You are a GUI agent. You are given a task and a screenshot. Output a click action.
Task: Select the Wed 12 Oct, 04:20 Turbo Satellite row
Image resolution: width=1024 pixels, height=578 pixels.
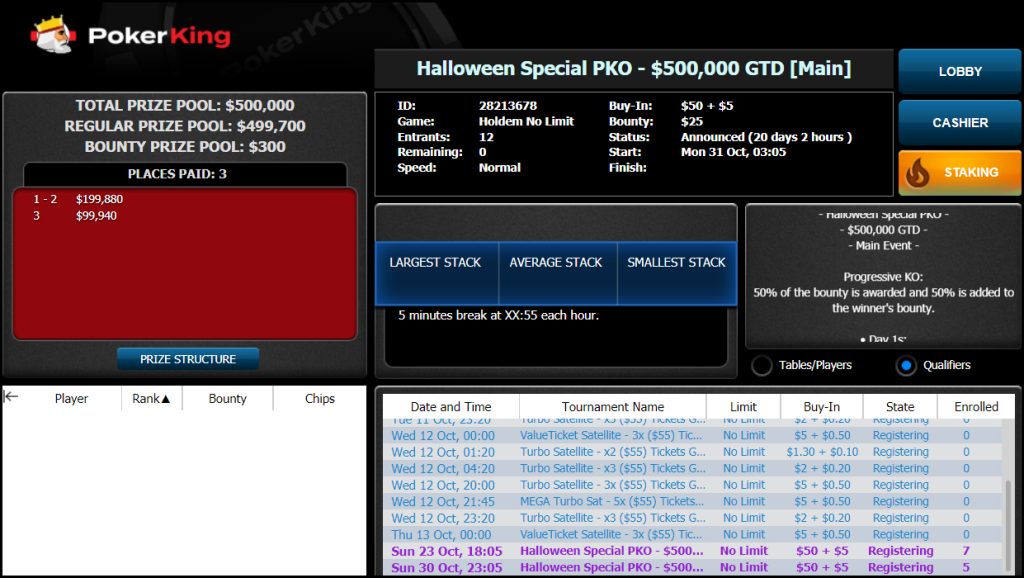coord(692,469)
